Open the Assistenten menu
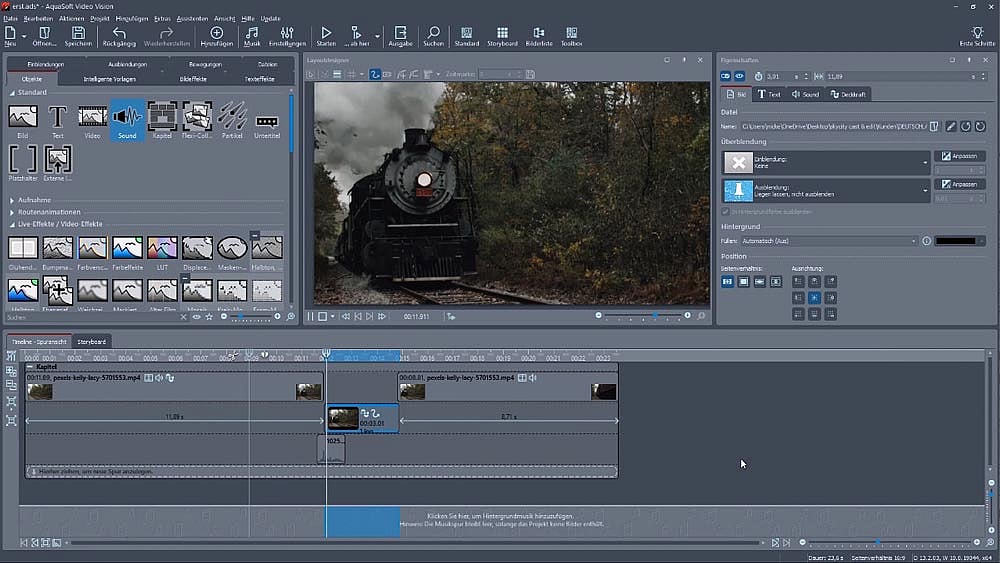The image size is (1000, 563). [193, 18]
